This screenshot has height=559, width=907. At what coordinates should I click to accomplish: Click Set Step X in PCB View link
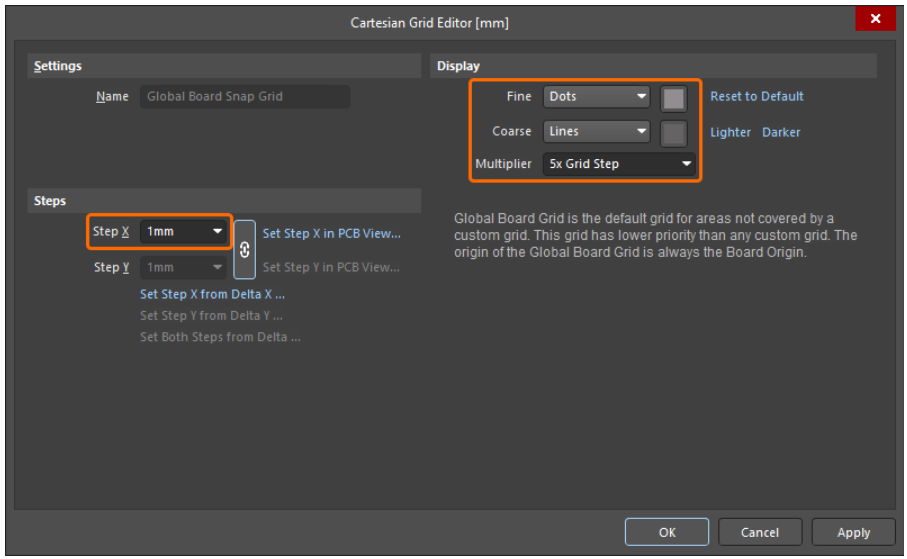[x=331, y=233]
